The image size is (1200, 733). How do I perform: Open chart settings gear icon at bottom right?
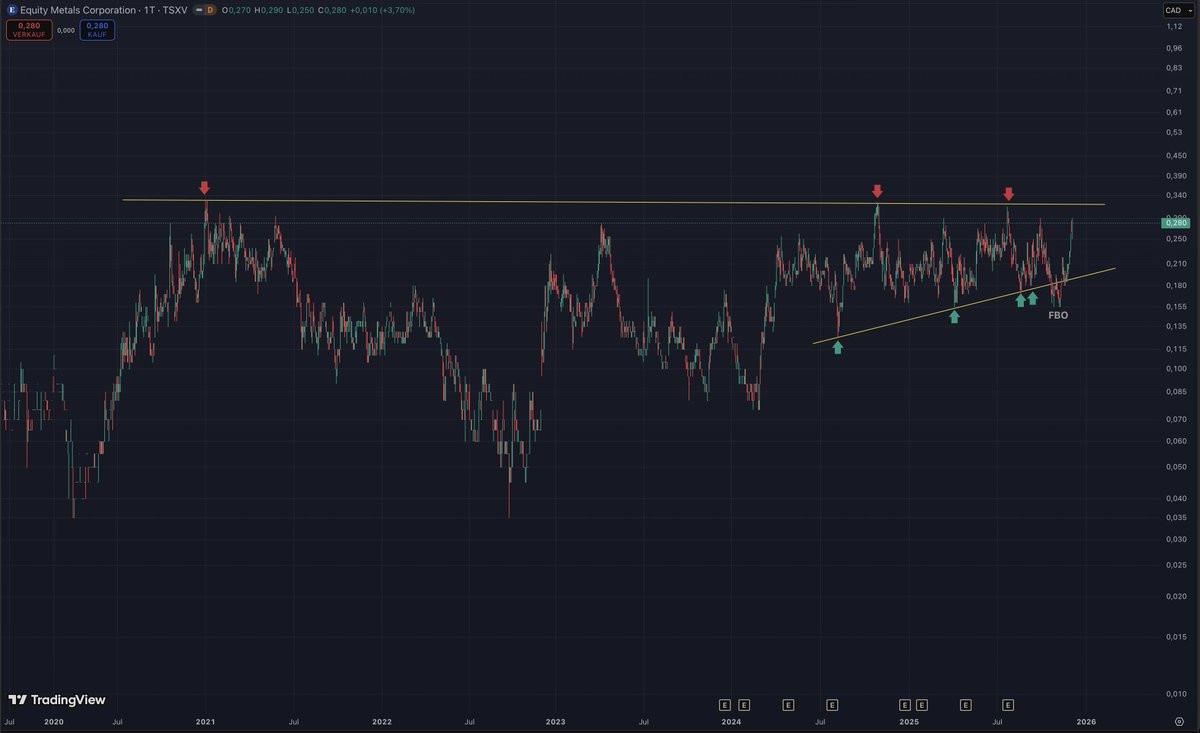coord(1179,721)
